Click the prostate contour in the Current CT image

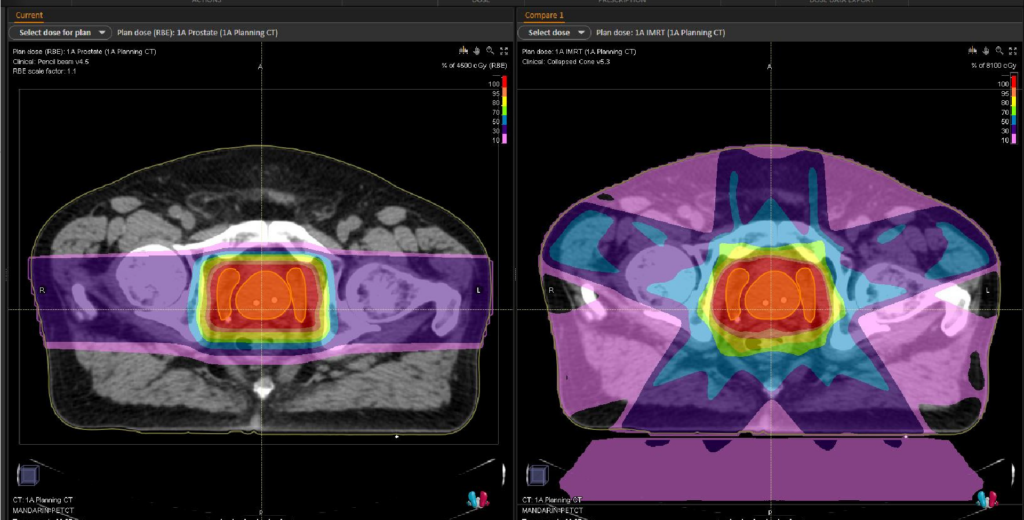262,295
